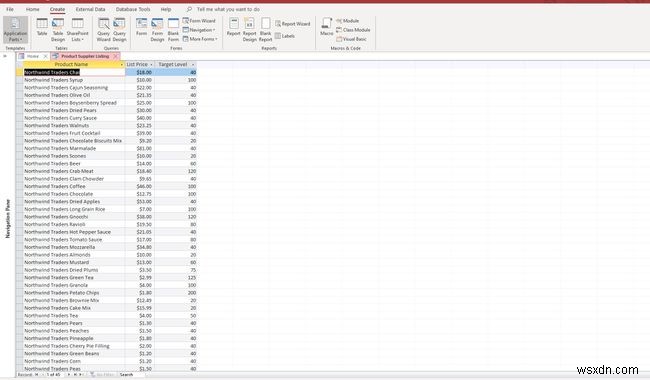Image resolution: width=650 pixels, height=380 pixels.
Task: Open Table Design view
Action: point(58,30)
